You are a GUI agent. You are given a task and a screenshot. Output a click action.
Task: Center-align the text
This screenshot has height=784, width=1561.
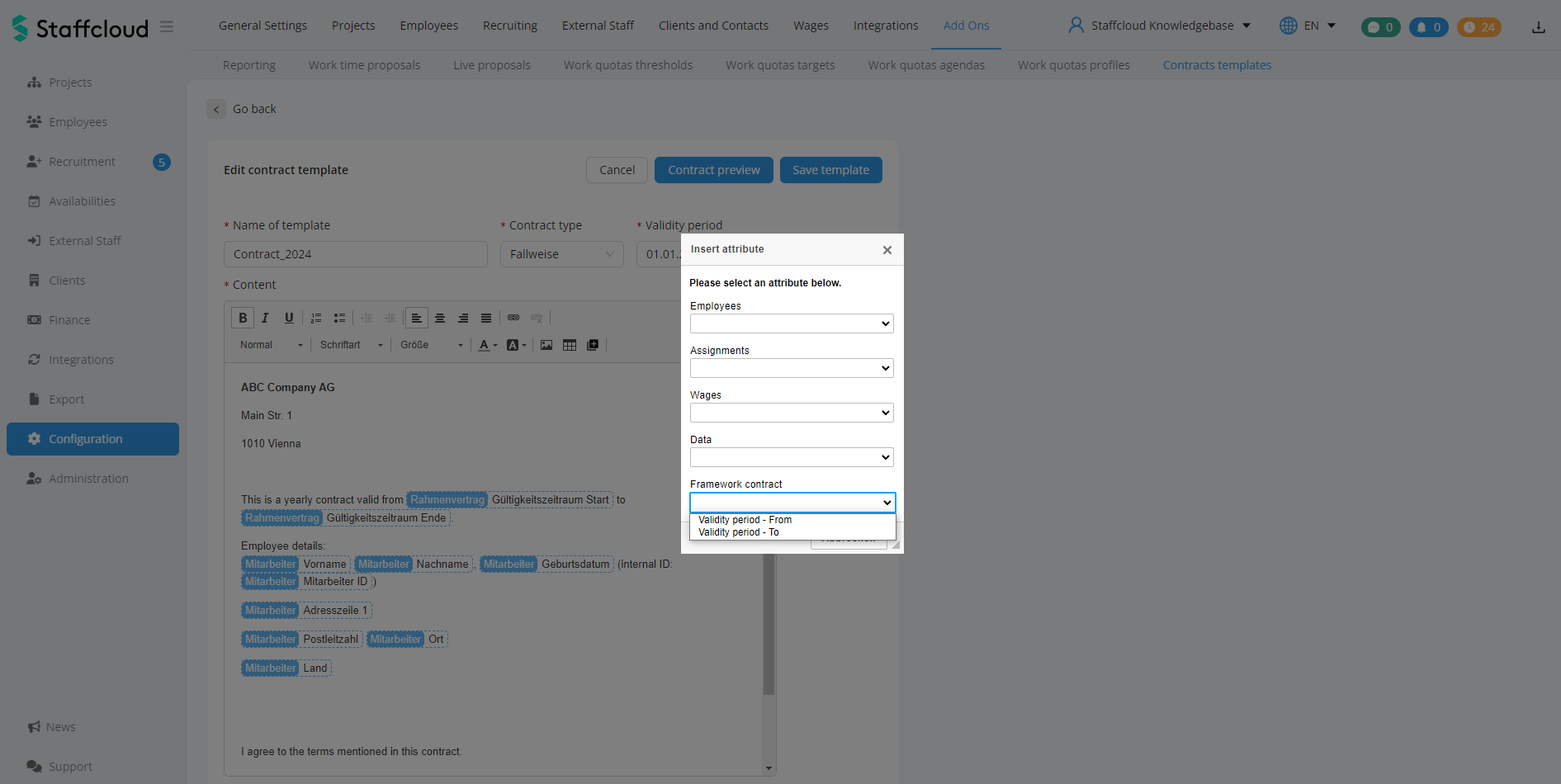(x=440, y=318)
